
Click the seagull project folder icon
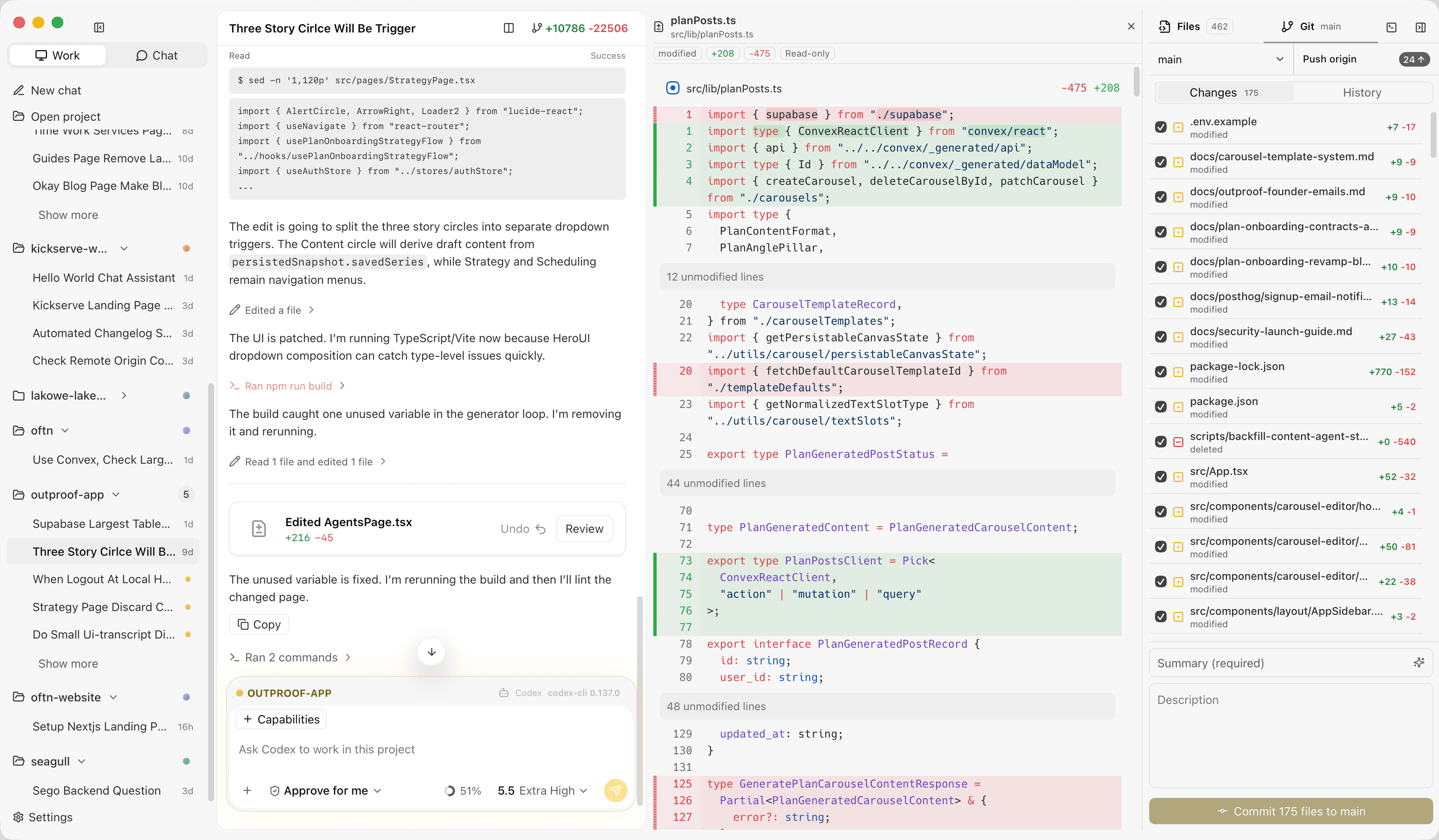click(19, 760)
